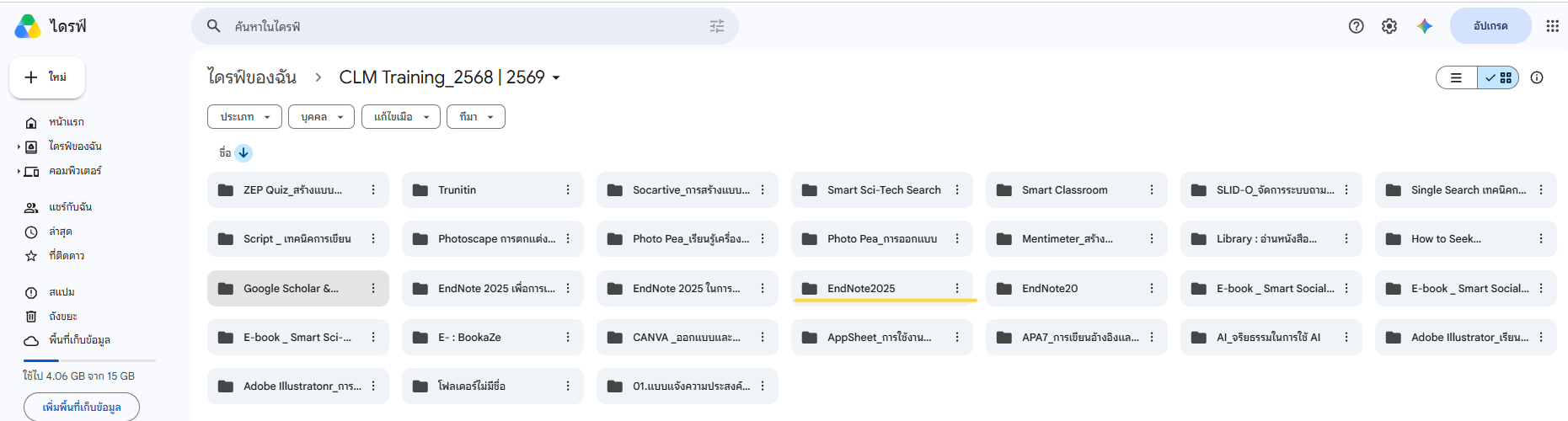The width and height of the screenshot is (1568, 421).
Task: Expand the ไดรฟ์ของฉัน tree in sidebar
Action: pos(19,147)
